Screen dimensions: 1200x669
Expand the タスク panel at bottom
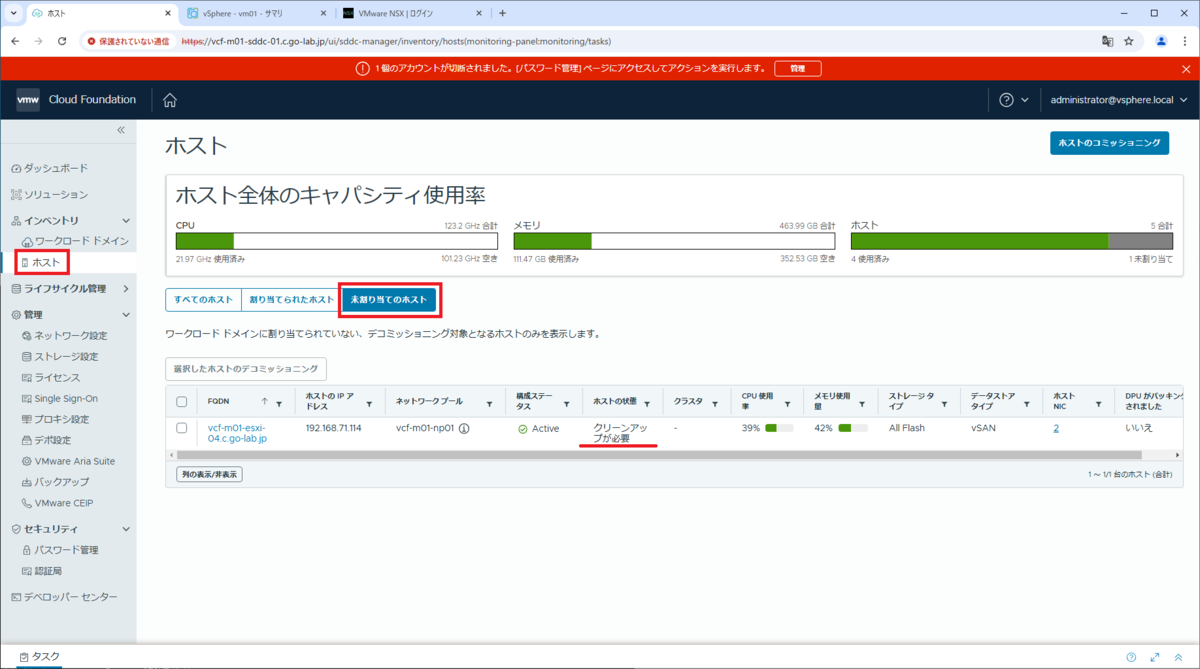coord(40,657)
